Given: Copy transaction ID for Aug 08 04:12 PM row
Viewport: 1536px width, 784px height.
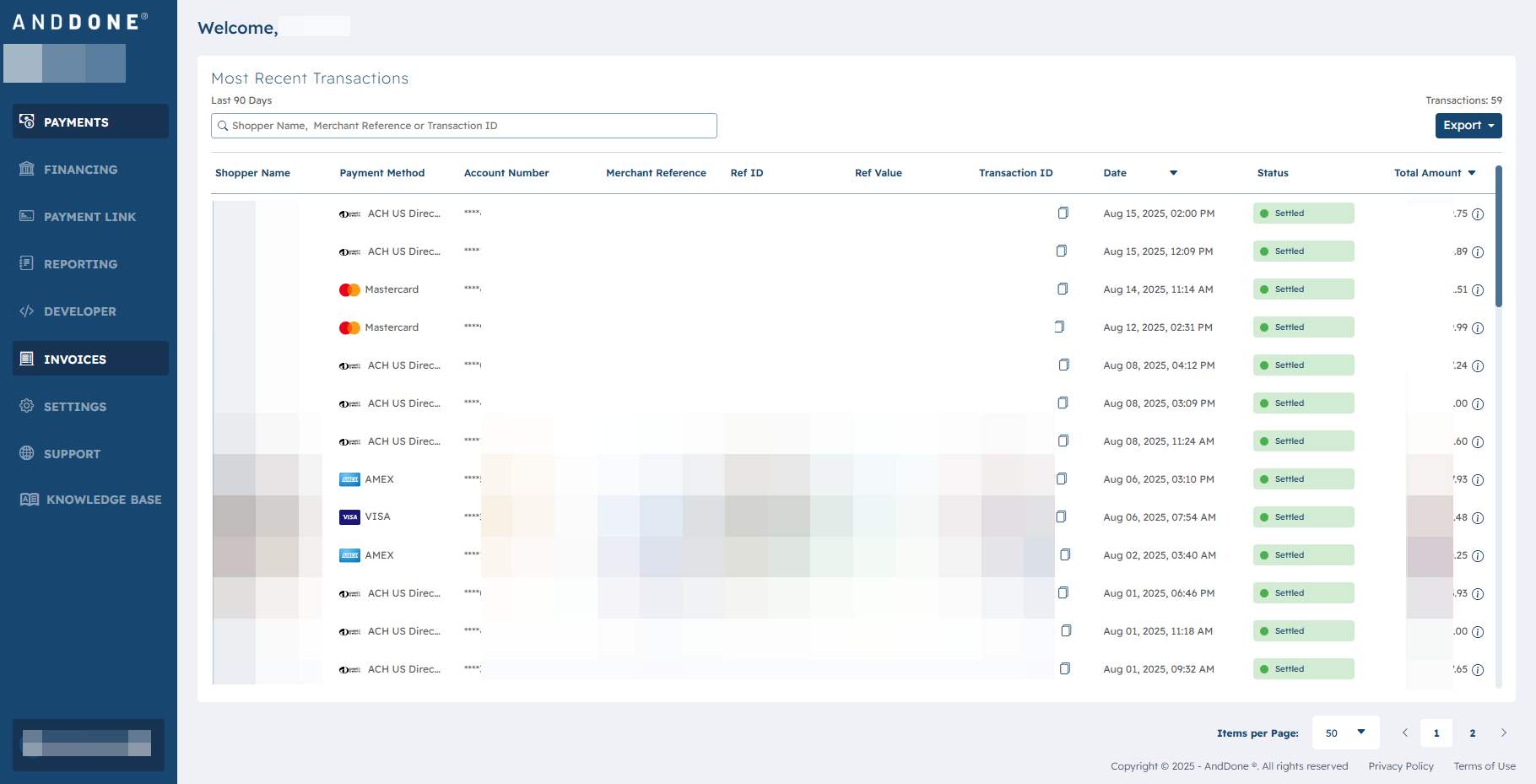Looking at the screenshot, I should coord(1064,365).
